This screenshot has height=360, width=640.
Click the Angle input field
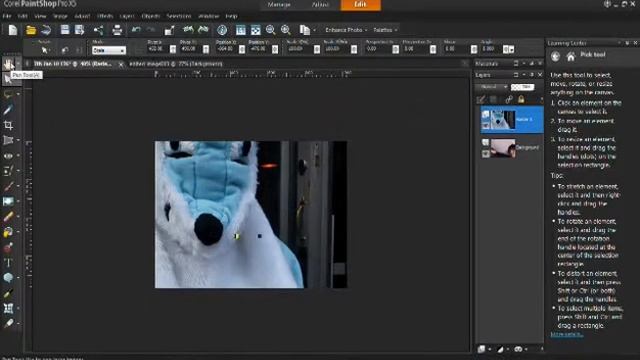pyautogui.click(x=491, y=49)
